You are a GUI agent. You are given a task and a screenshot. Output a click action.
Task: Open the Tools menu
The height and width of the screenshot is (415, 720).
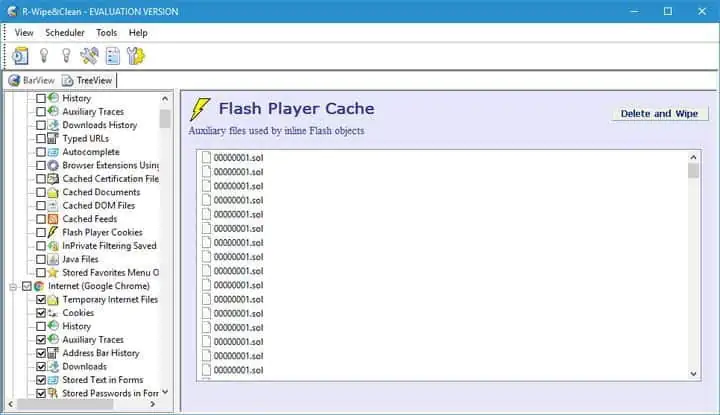(x=106, y=33)
